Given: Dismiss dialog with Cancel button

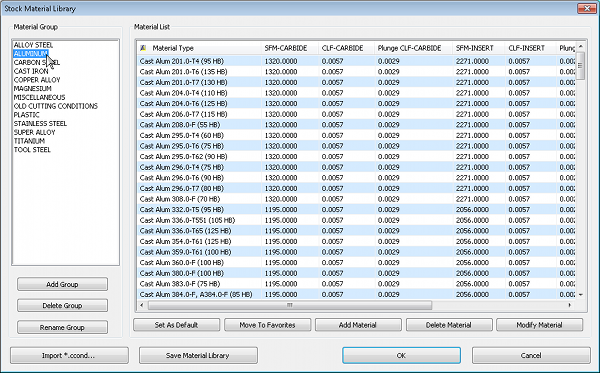Looking at the screenshot, I should coord(531,355).
